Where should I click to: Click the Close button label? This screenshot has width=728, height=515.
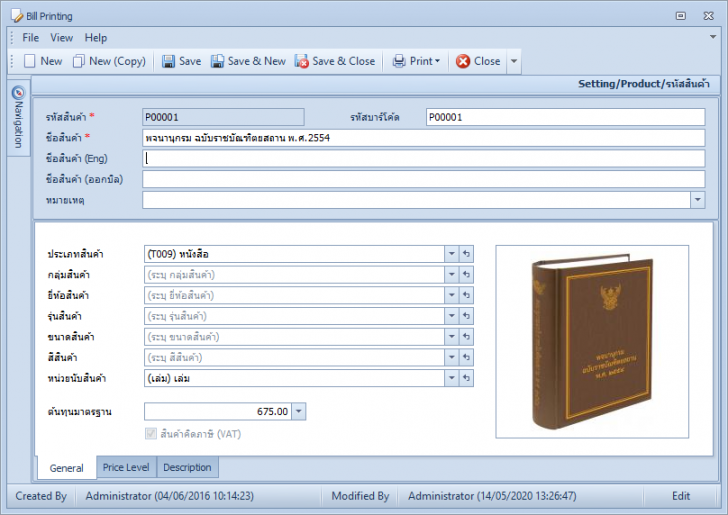pos(487,61)
